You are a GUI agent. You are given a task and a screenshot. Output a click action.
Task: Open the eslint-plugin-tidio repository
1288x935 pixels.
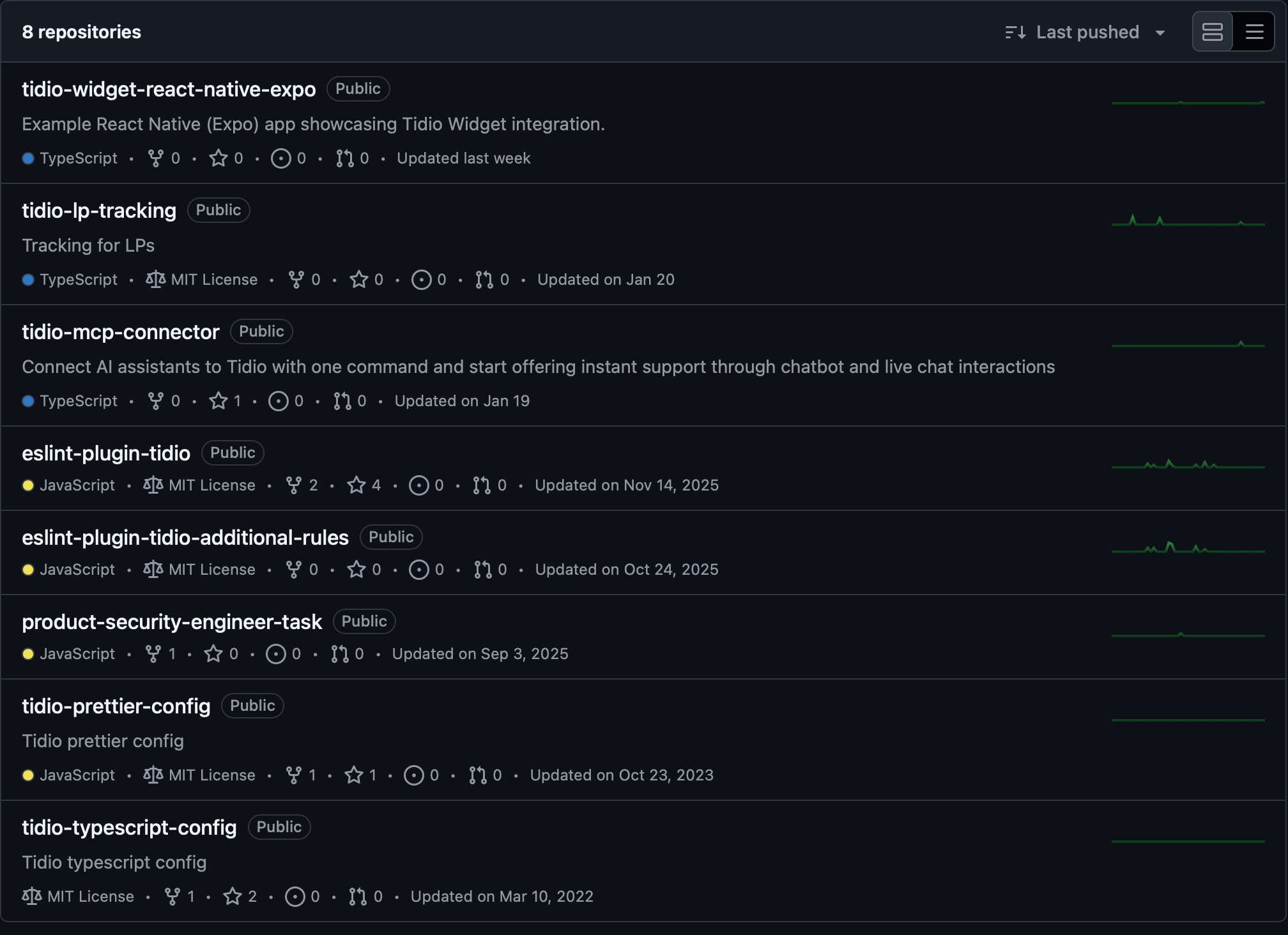106,453
